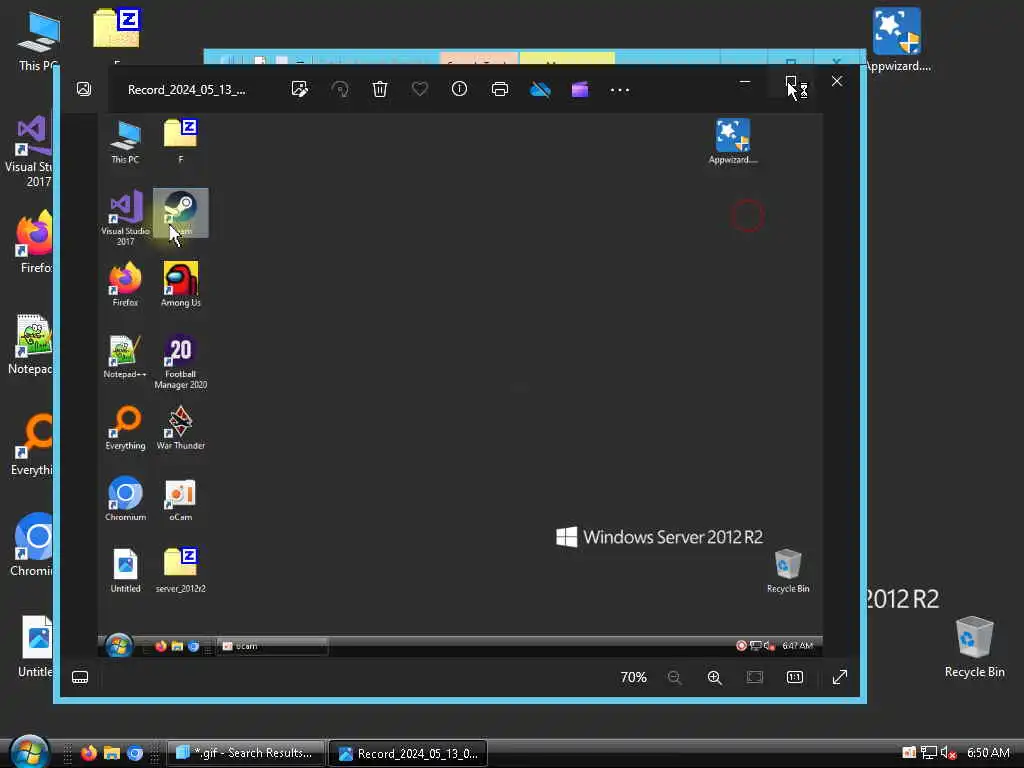Delete the photo using the trash icon
The image size is (1024, 768).
tap(380, 89)
